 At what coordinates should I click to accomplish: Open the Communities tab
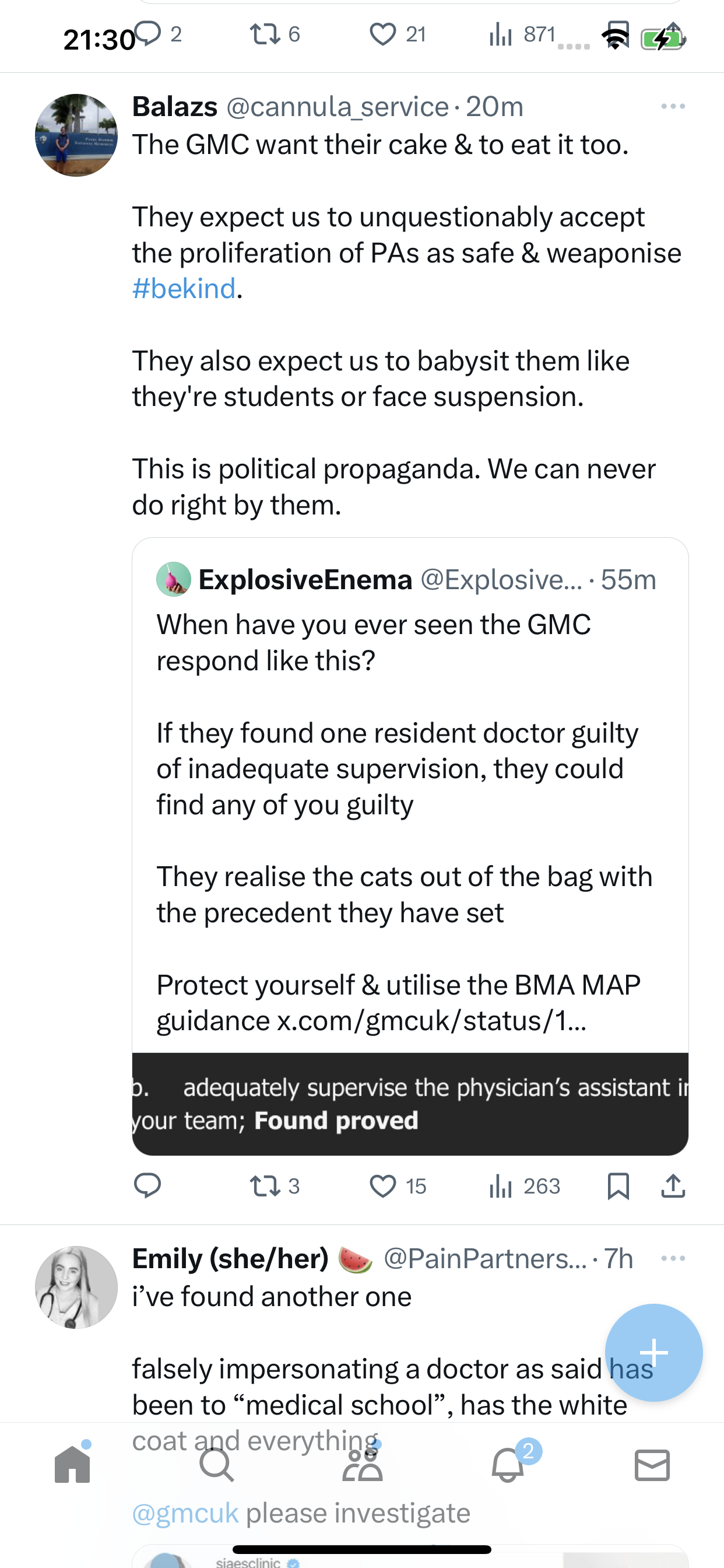point(363,1464)
